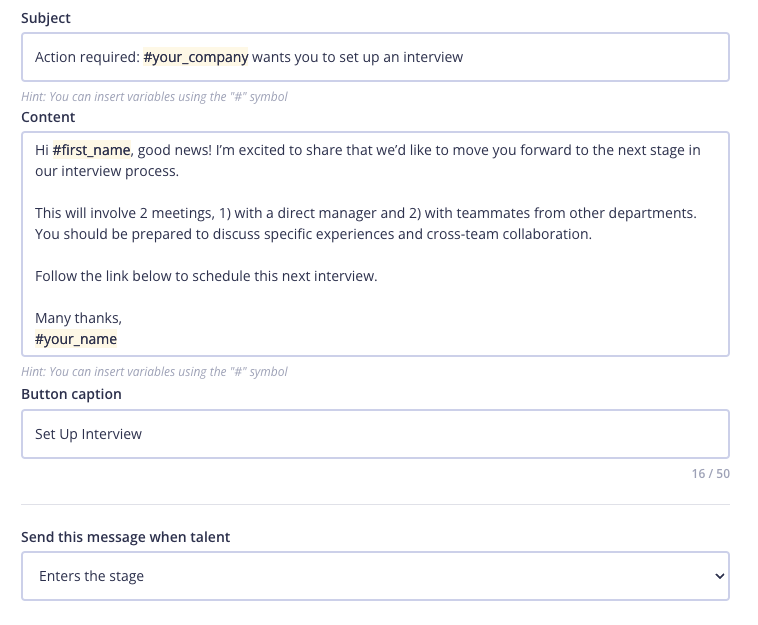Click the #your_company variable in the subject

click(x=196, y=57)
